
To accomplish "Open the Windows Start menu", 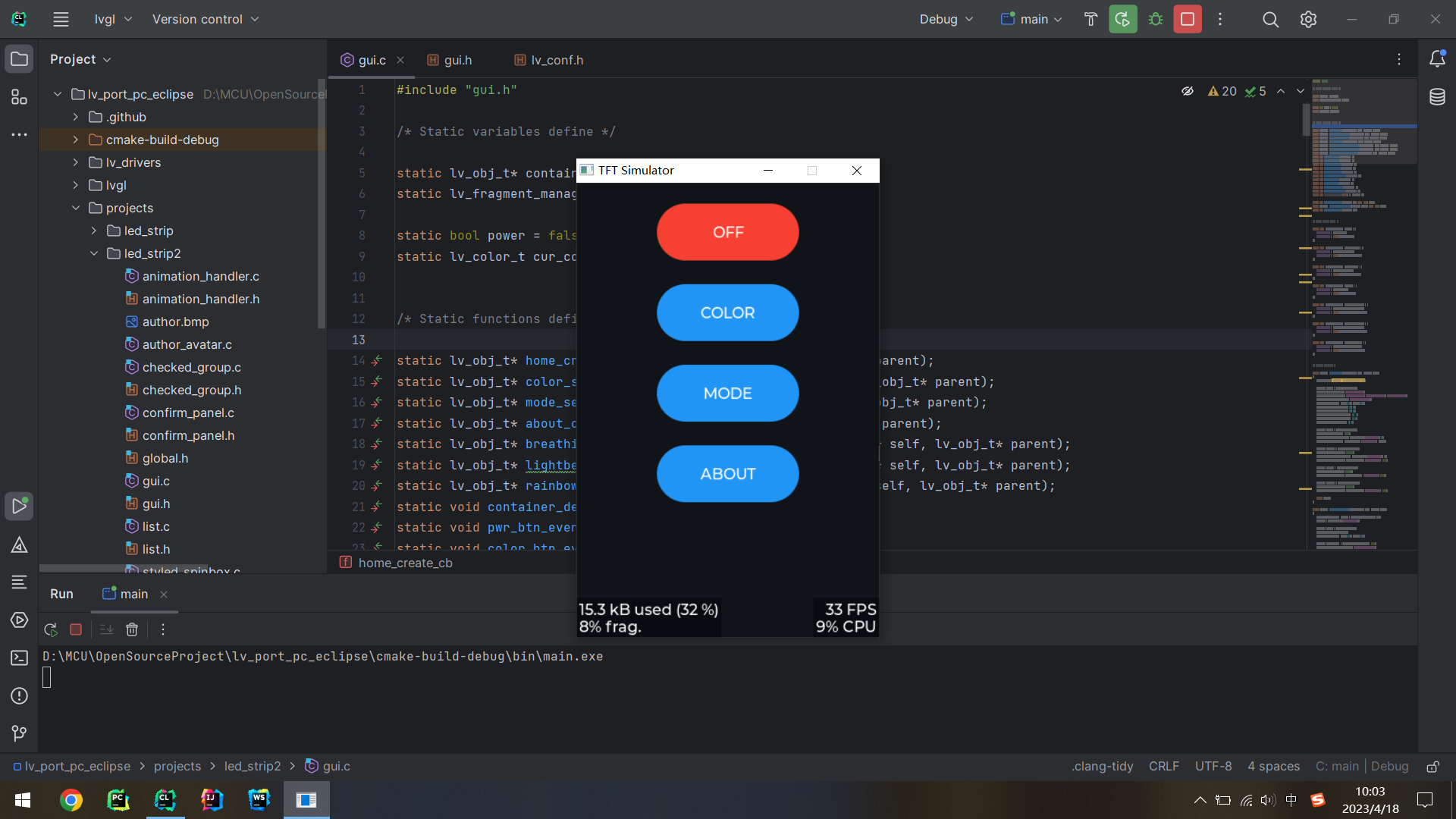I will (23, 800).
